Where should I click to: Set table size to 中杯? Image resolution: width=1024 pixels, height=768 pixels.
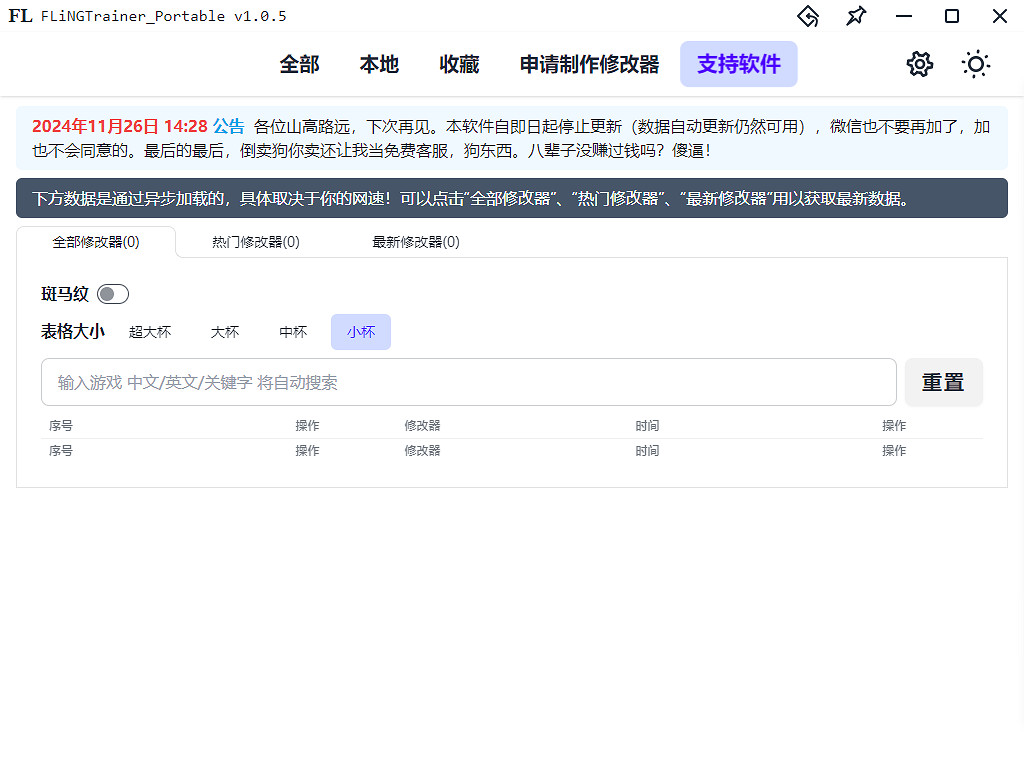tap(292, 331)
